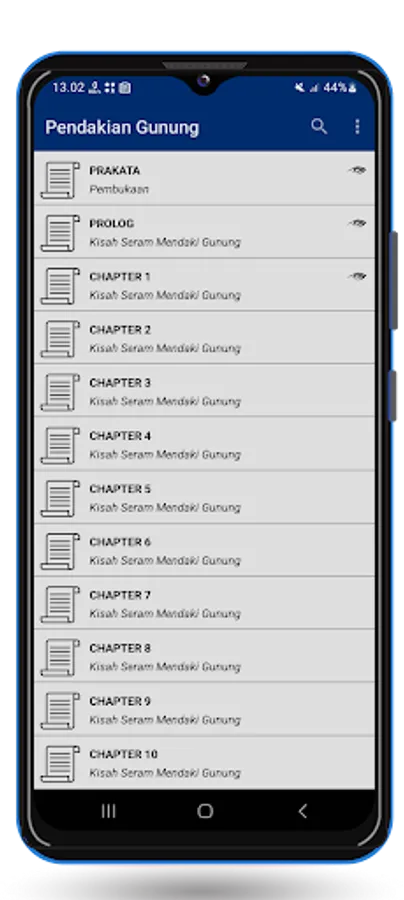Tap the eye icon on PRAKATA row
Screen dimensions: 404x900
[357, 170]
